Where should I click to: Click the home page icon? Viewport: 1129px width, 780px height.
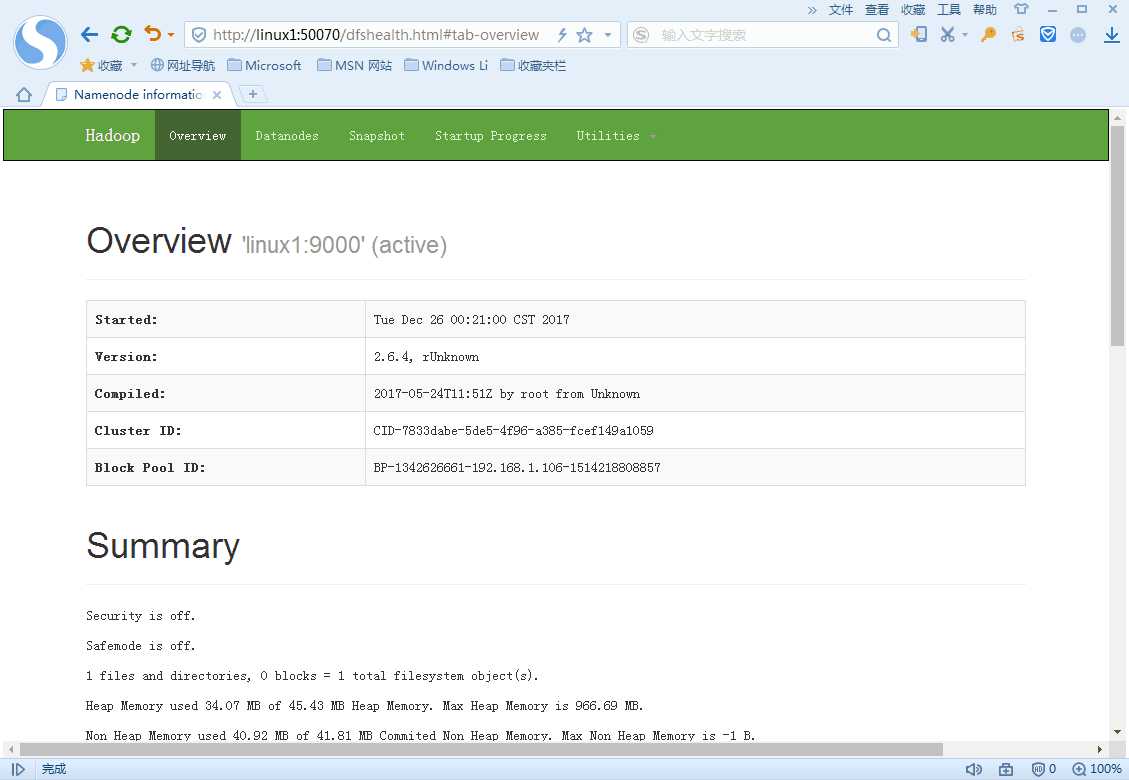click(x=24, y=94)
